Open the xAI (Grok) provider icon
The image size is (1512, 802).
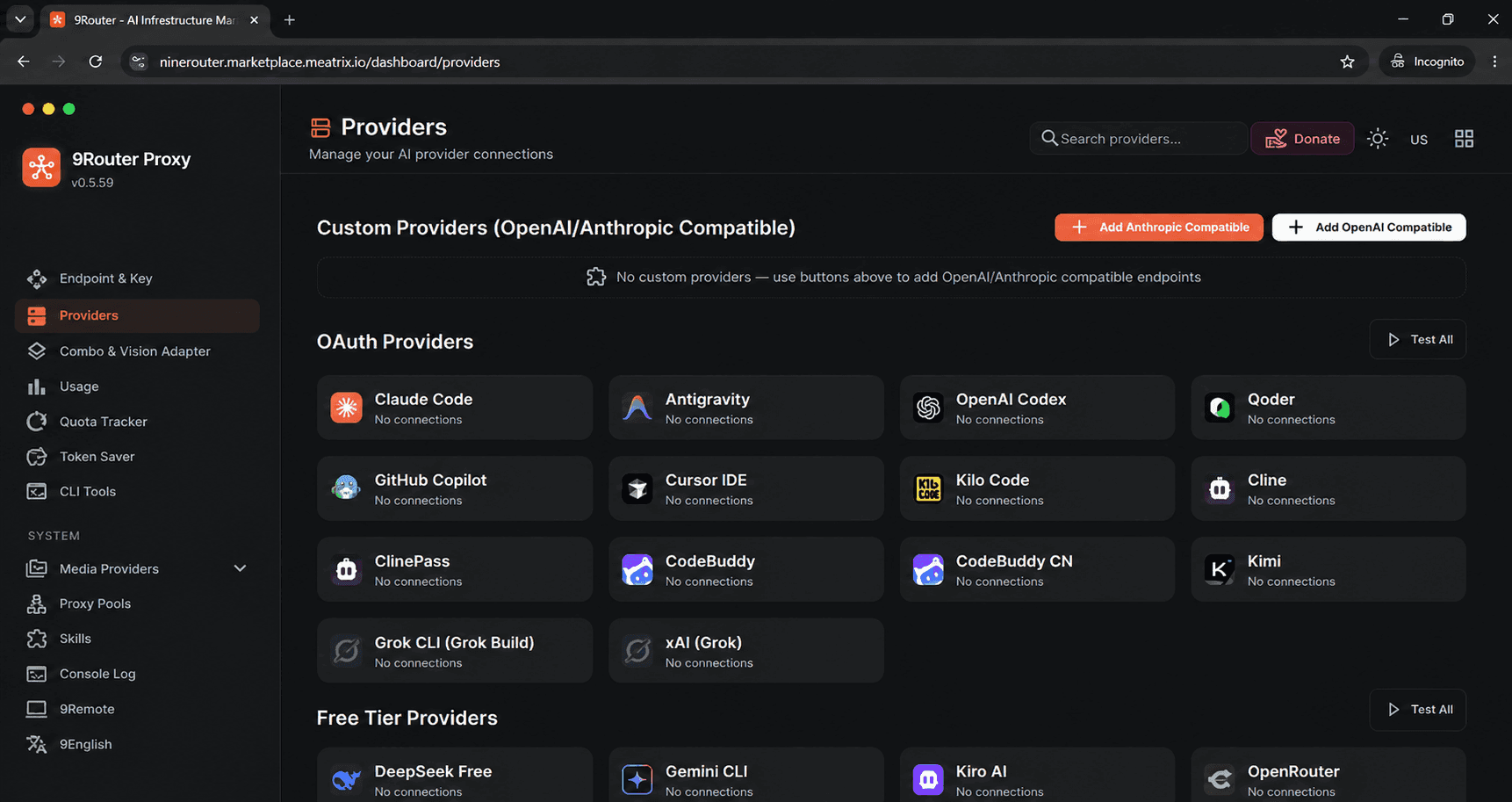click(x=637, y=651)
